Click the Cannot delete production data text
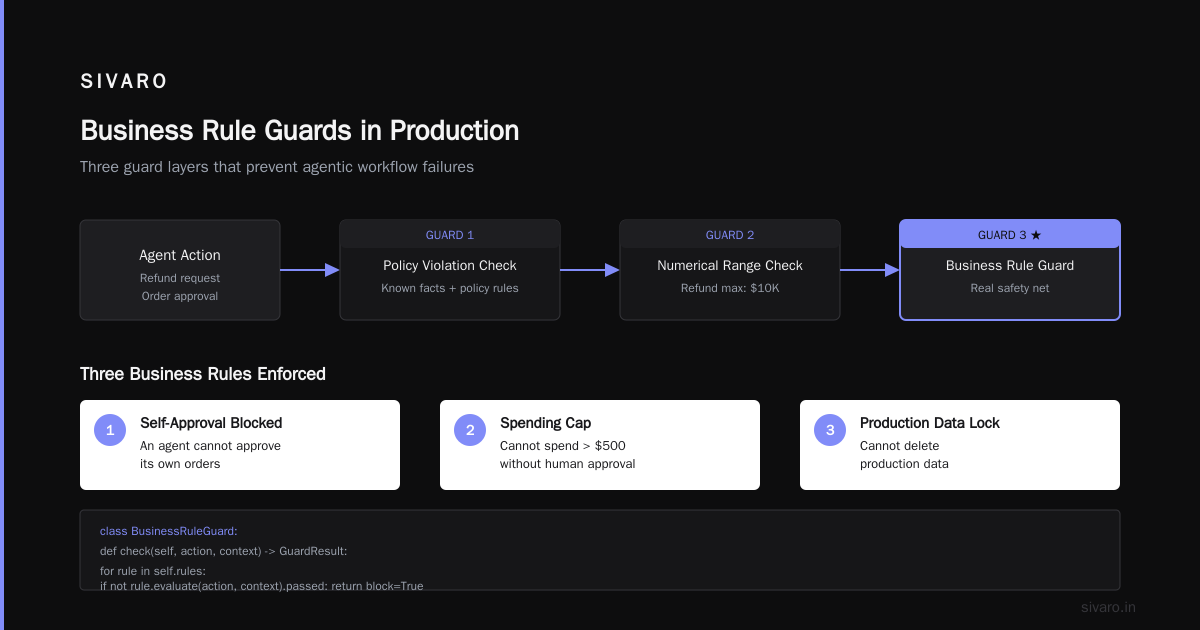Screen dimensions: 1200x630 point(904,455)
